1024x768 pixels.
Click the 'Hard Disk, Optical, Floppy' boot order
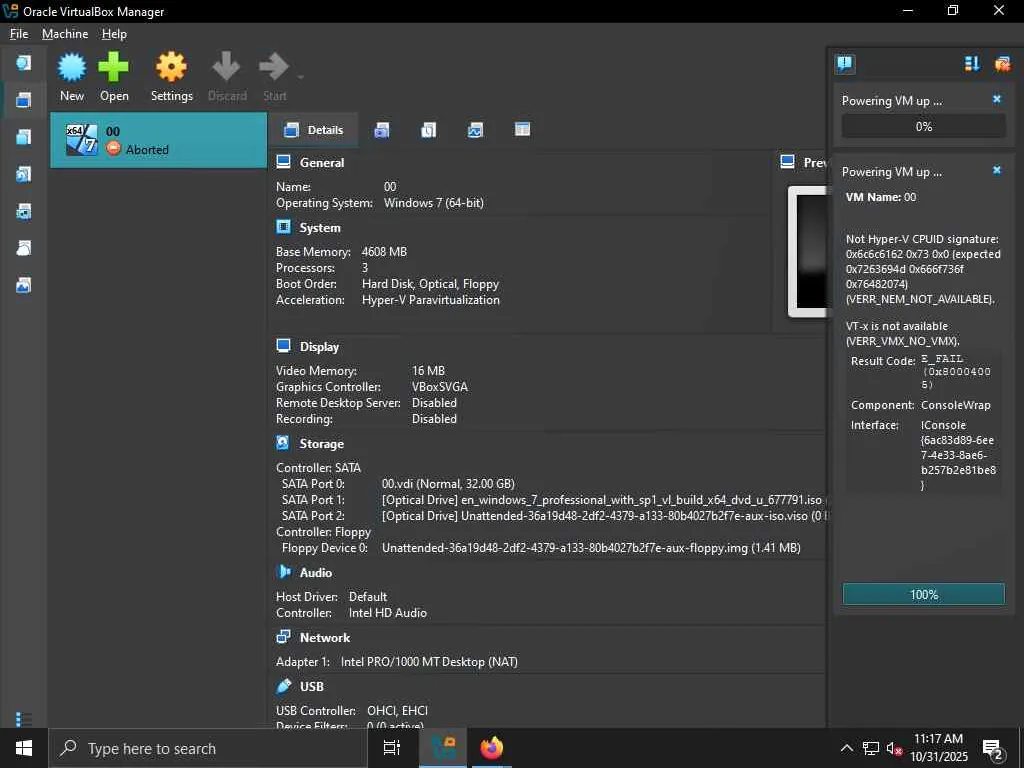pyautogui.click(x=430, y=284)
